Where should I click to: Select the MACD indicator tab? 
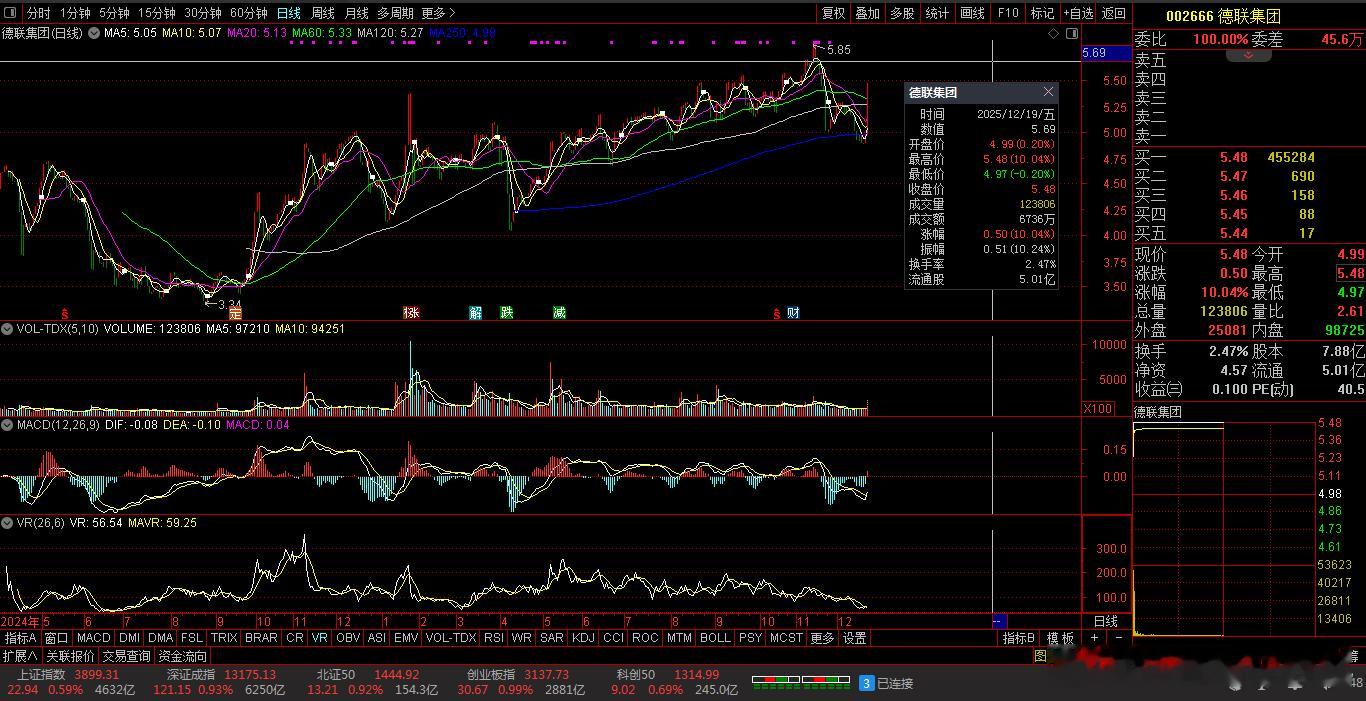pyautogui.click(x=93, y=638)
